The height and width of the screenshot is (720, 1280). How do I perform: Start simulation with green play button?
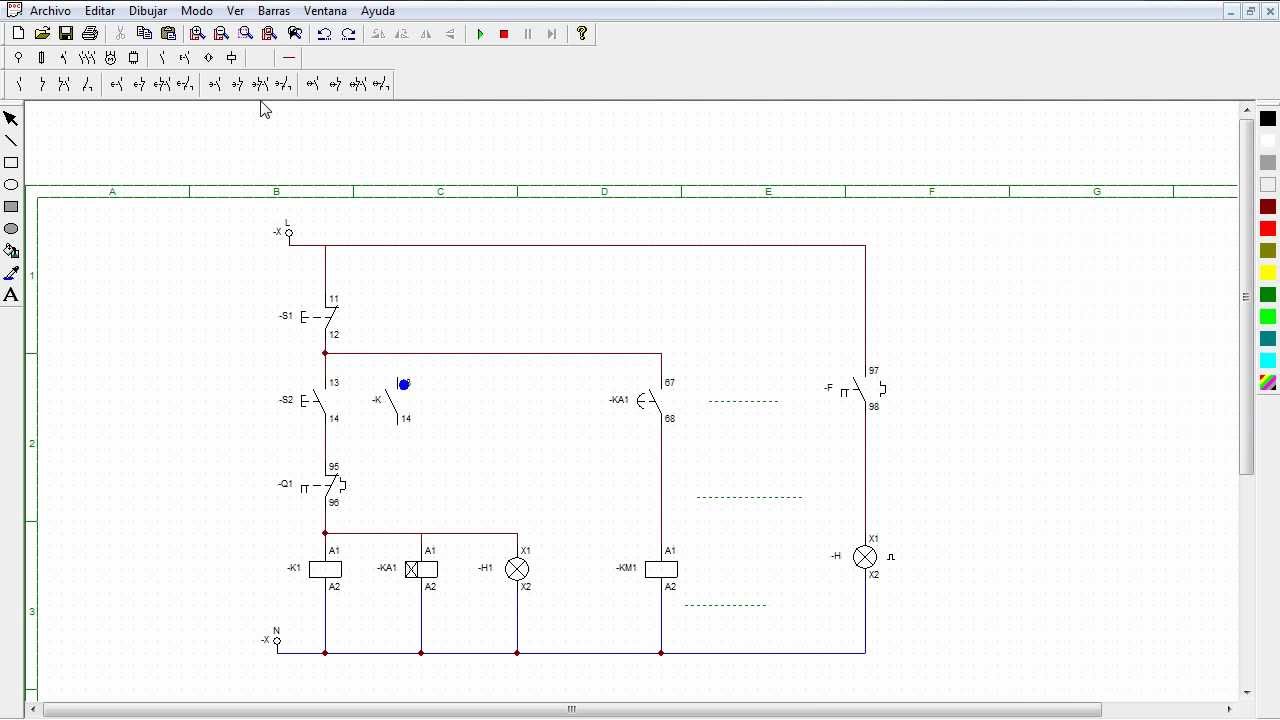point(480,34)
